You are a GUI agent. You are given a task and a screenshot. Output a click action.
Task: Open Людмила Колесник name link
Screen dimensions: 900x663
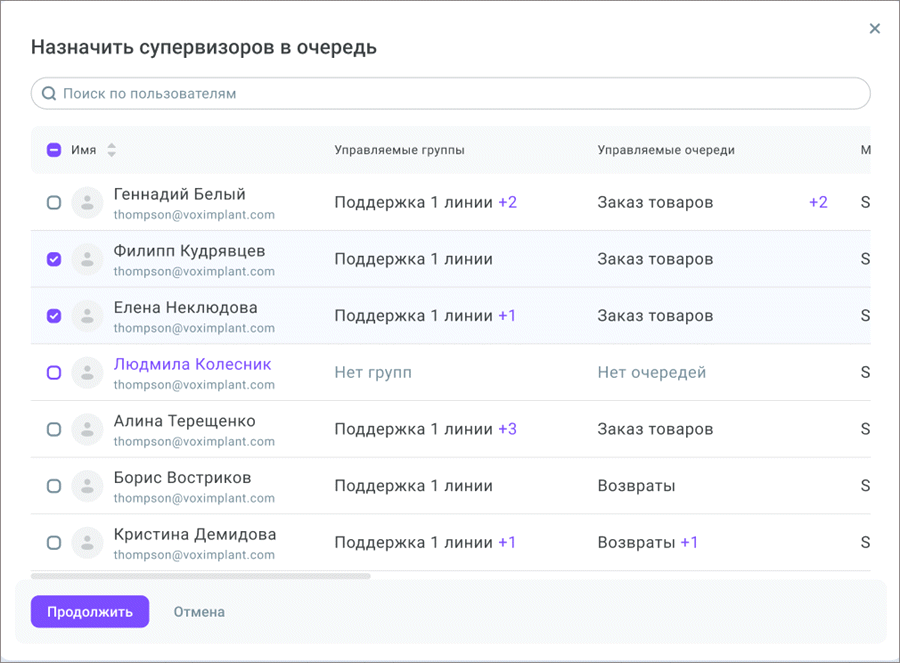coord(192,365)
